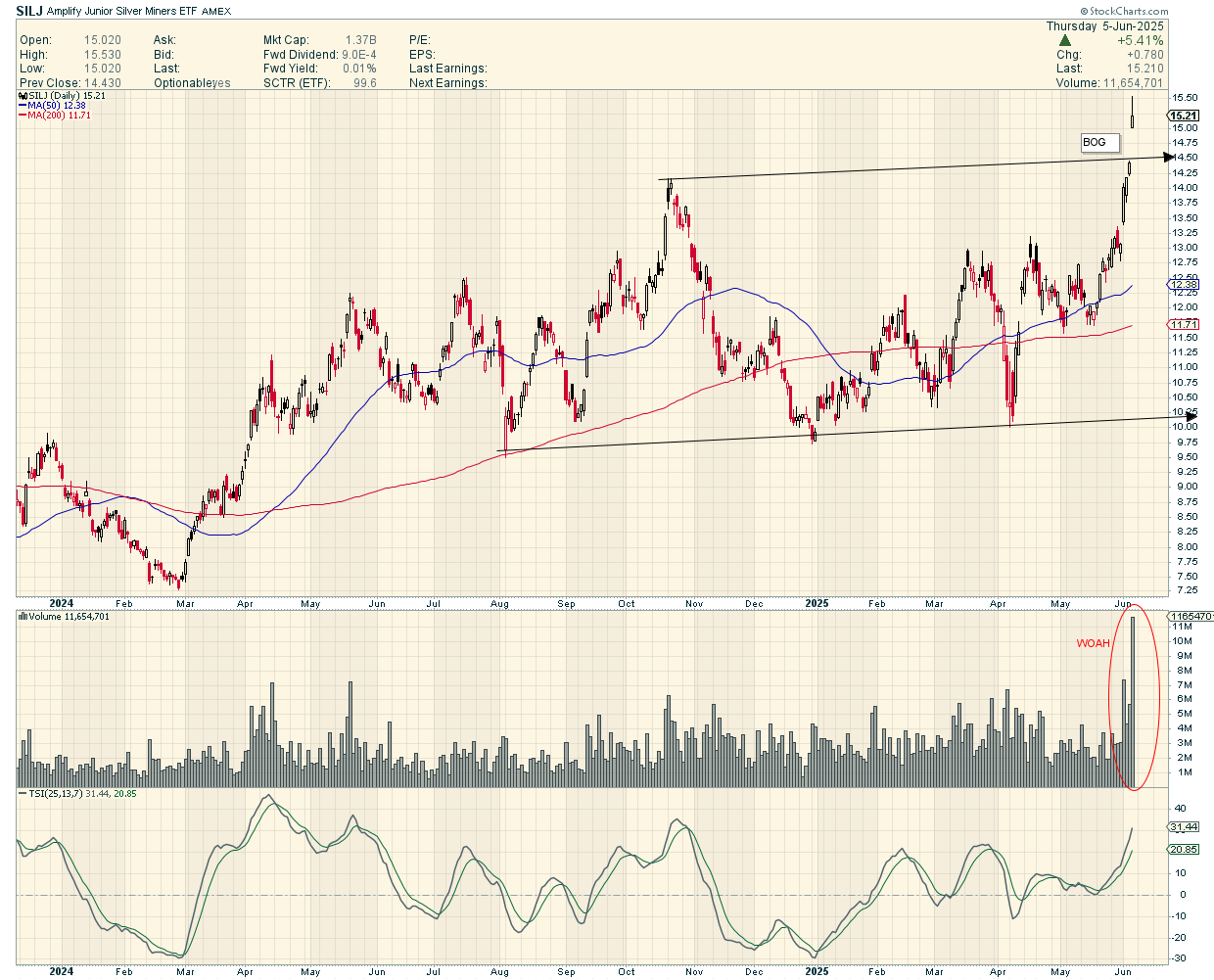Click the SILJ ticker symbol title
The image size is (1214, 980).
(29, 12)
